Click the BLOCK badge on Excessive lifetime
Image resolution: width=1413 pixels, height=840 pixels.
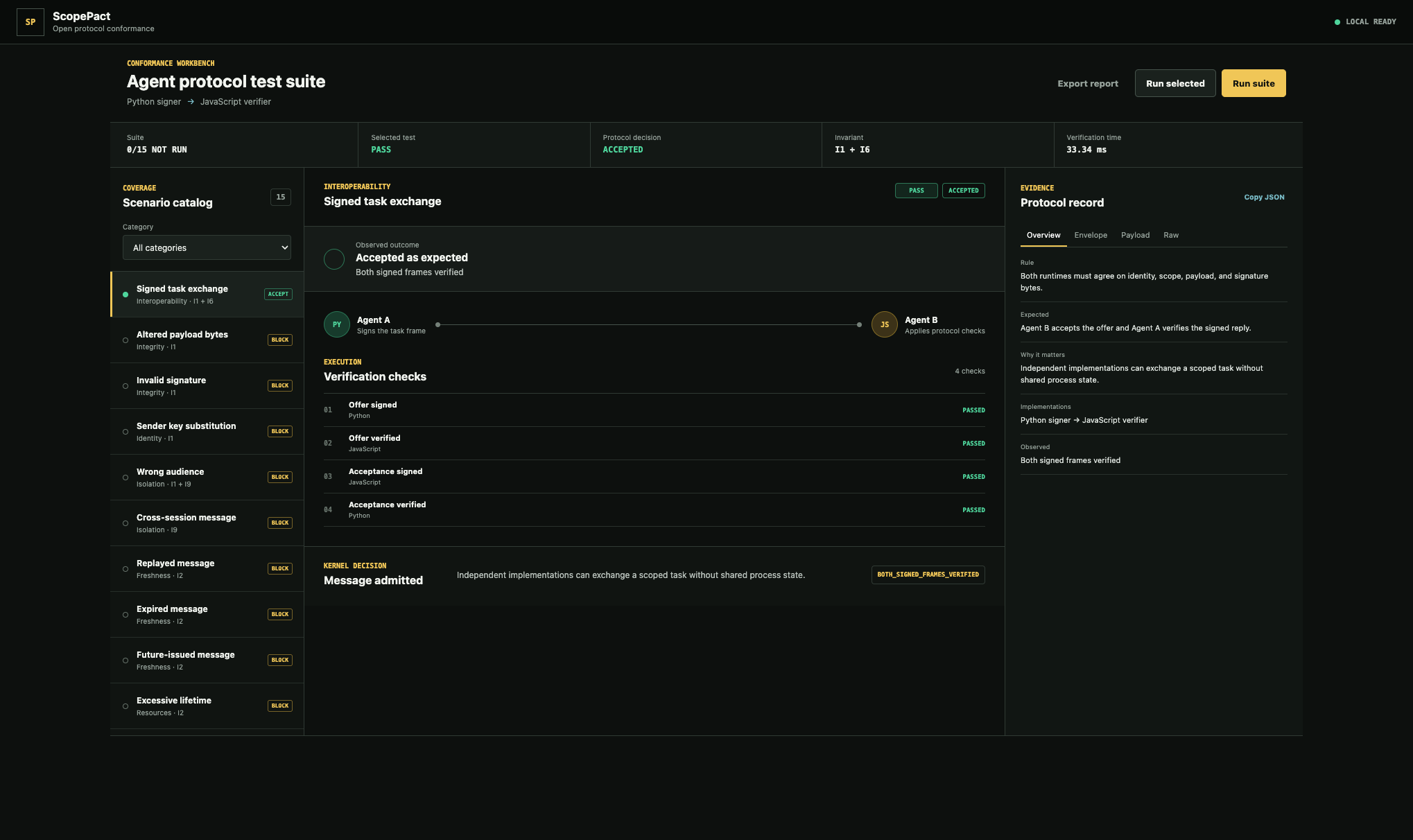coord(280,706)
